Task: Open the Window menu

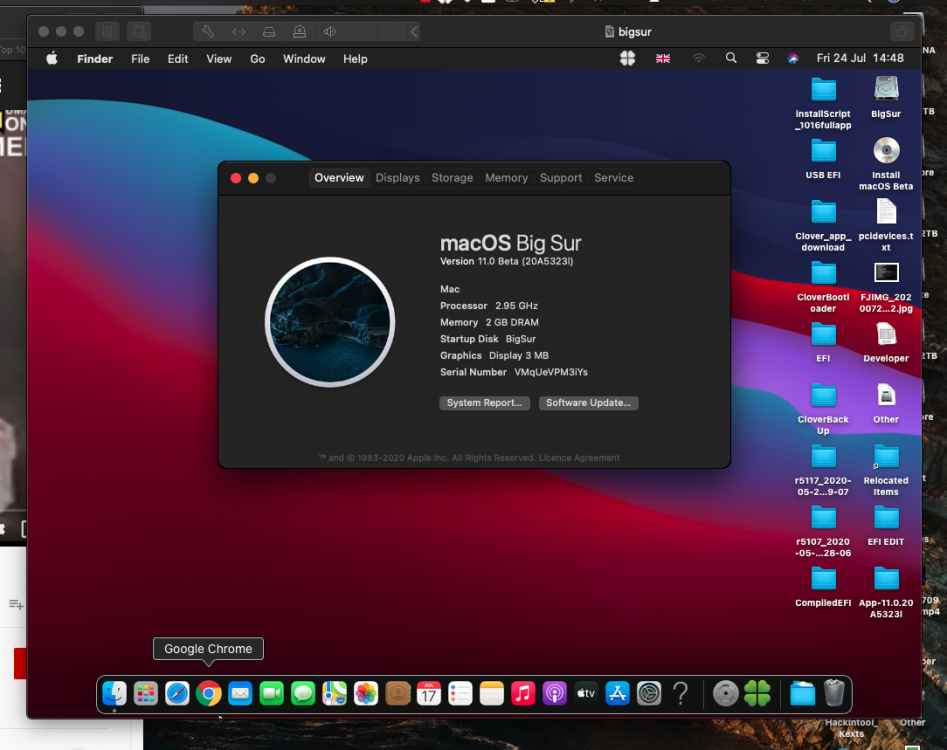Action: 304,59
